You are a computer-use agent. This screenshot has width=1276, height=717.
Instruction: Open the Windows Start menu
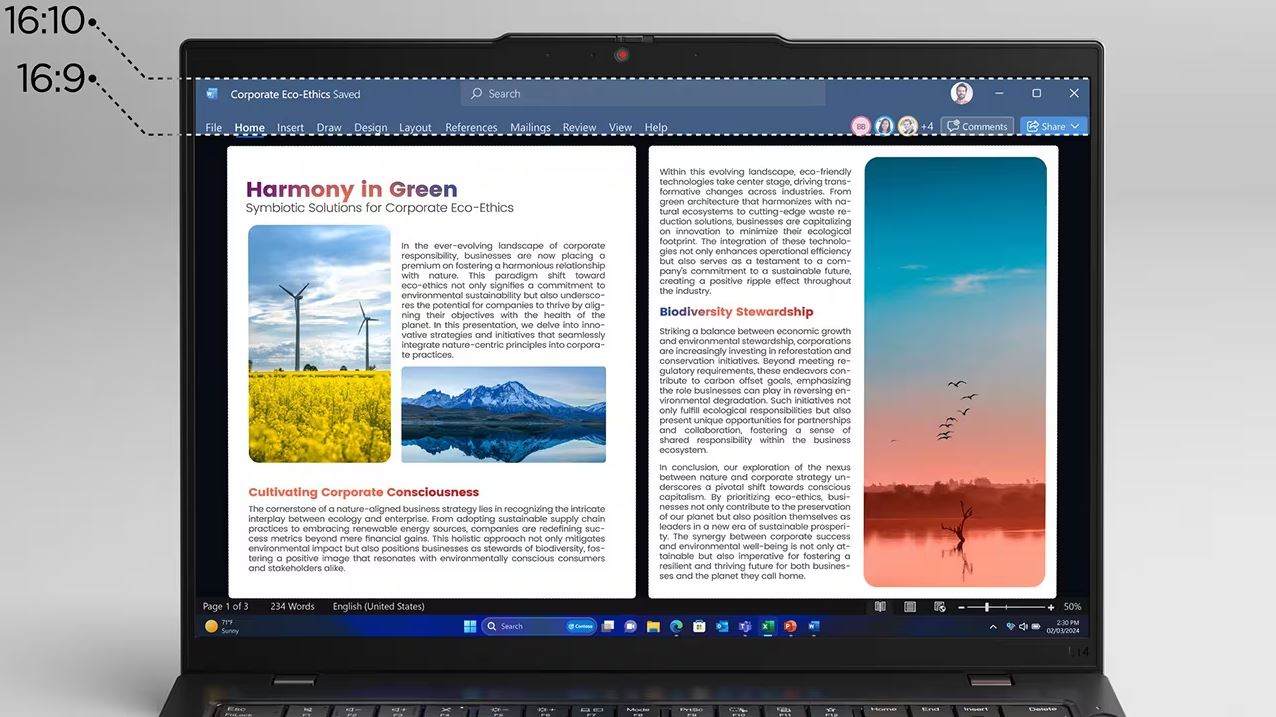(470, 627)
